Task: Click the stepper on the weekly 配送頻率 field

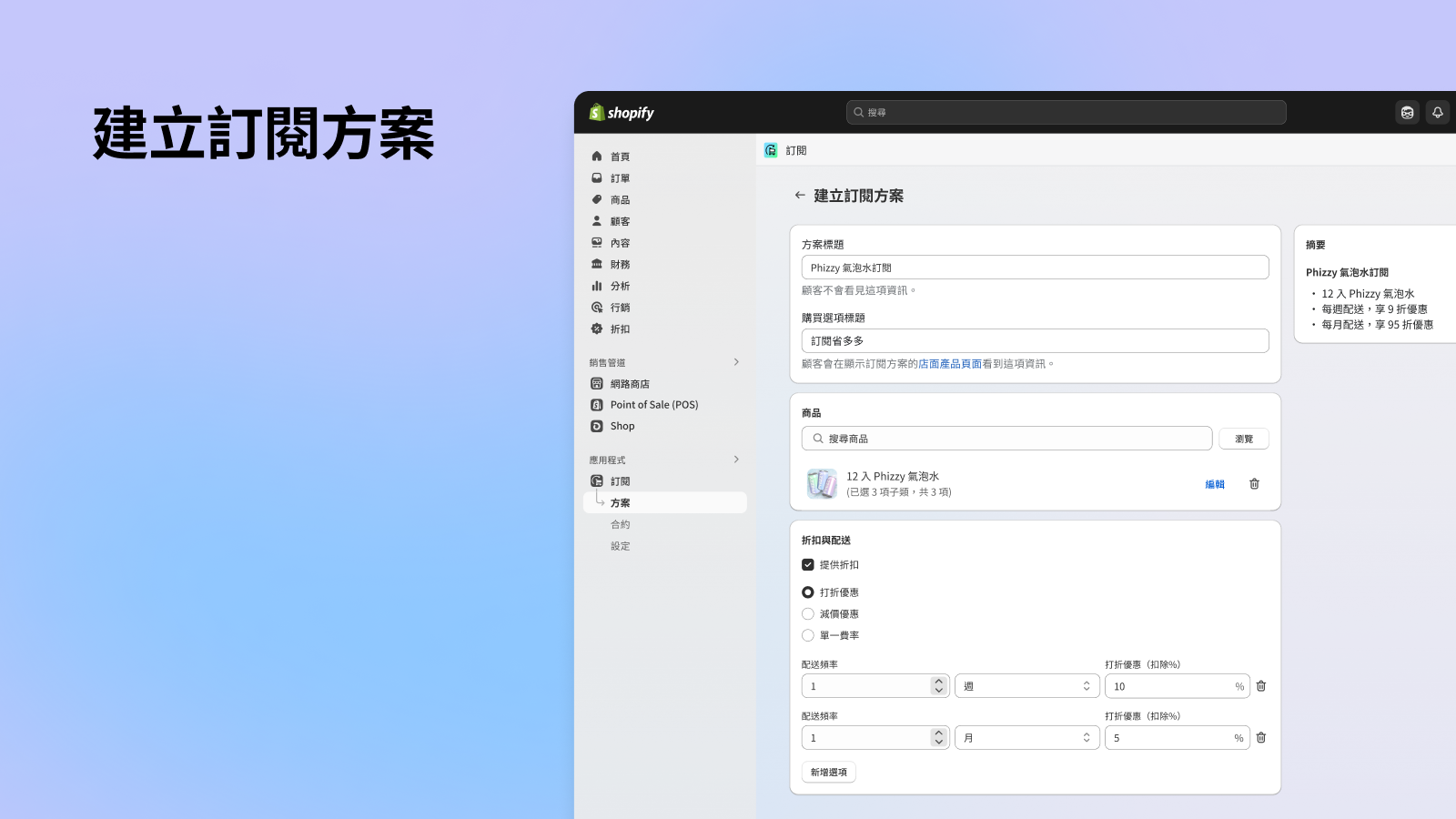Action: [939, 686]
